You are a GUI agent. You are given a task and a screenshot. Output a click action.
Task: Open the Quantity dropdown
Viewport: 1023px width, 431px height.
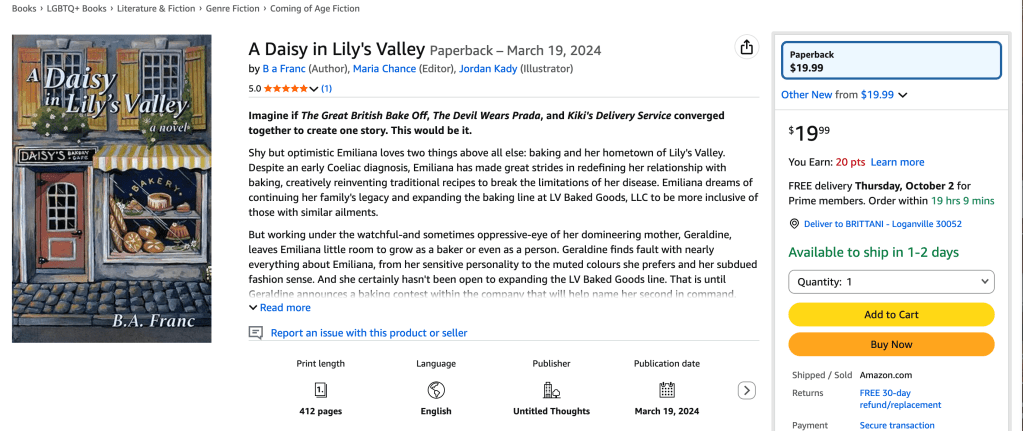pos(891,282)
